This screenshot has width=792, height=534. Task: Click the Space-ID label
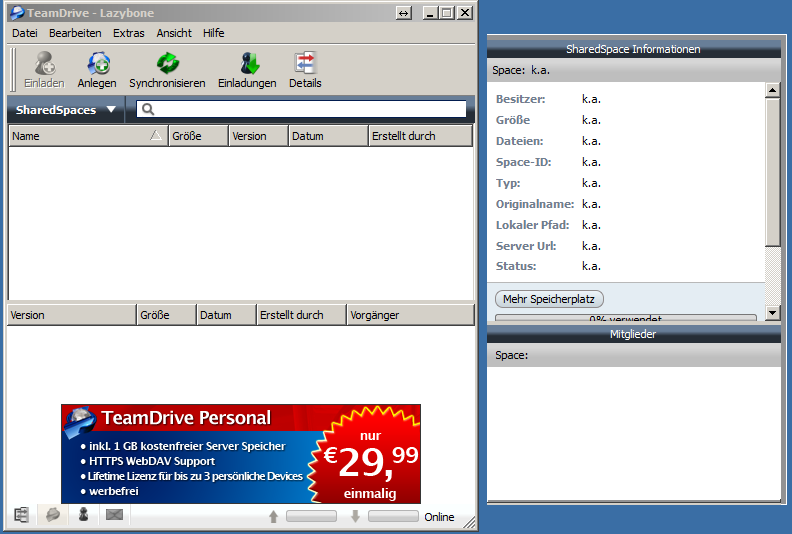(523, 162)
